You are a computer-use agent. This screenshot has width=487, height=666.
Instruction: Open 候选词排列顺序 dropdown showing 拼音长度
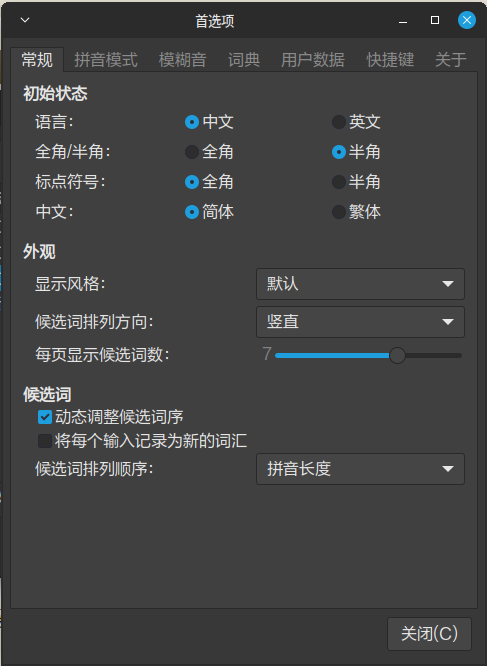click(360, 469)
